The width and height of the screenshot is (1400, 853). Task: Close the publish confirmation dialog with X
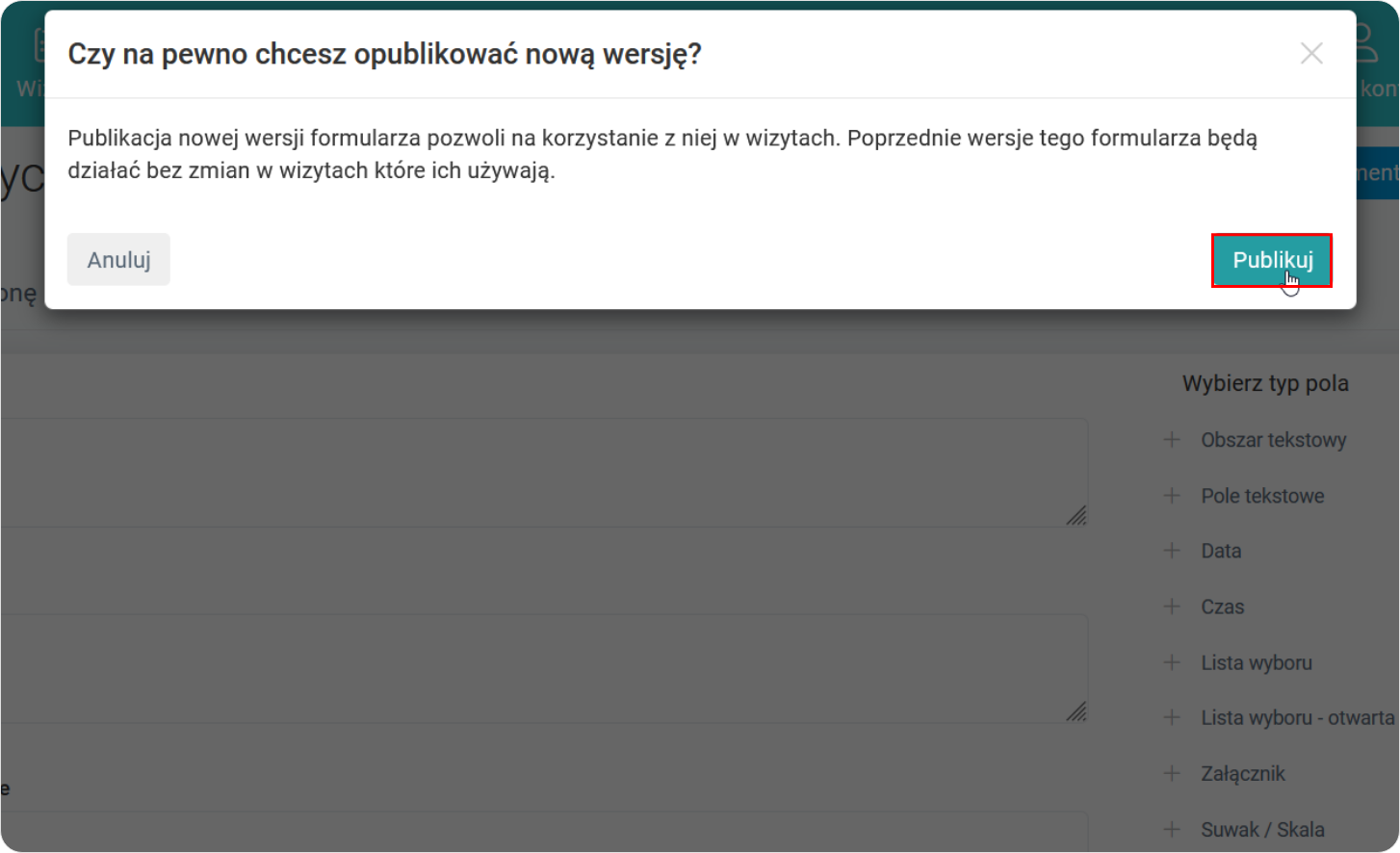click(x=1311, y=54)
